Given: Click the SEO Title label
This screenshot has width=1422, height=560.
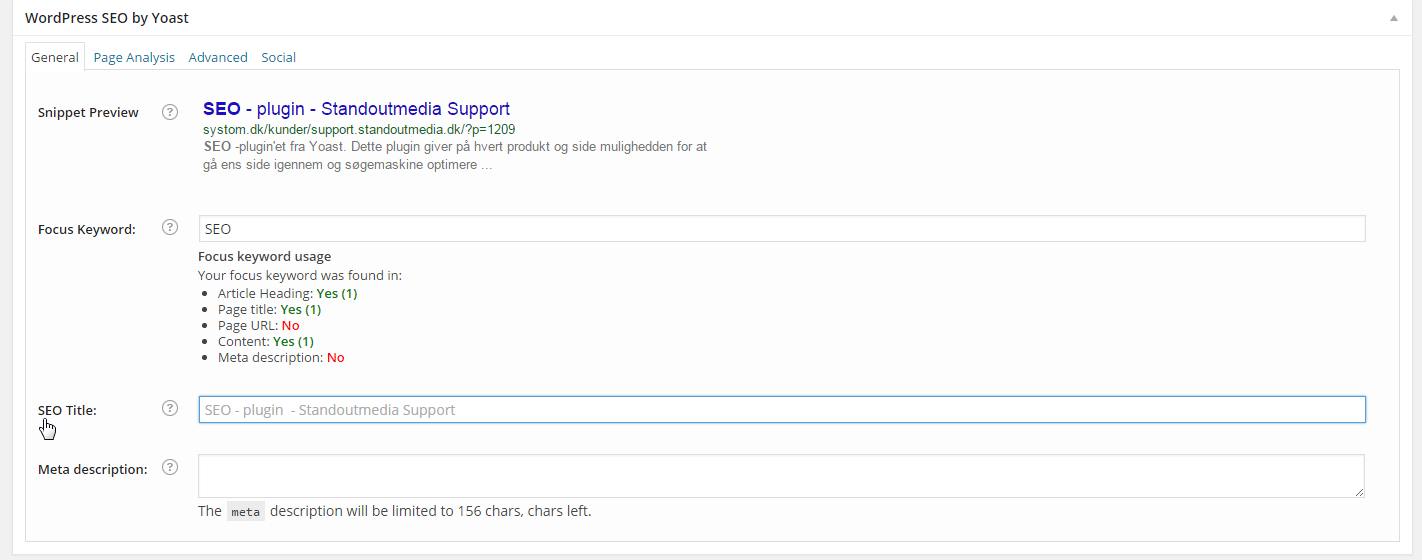Looking at the screenshot, I should (67, 410).
